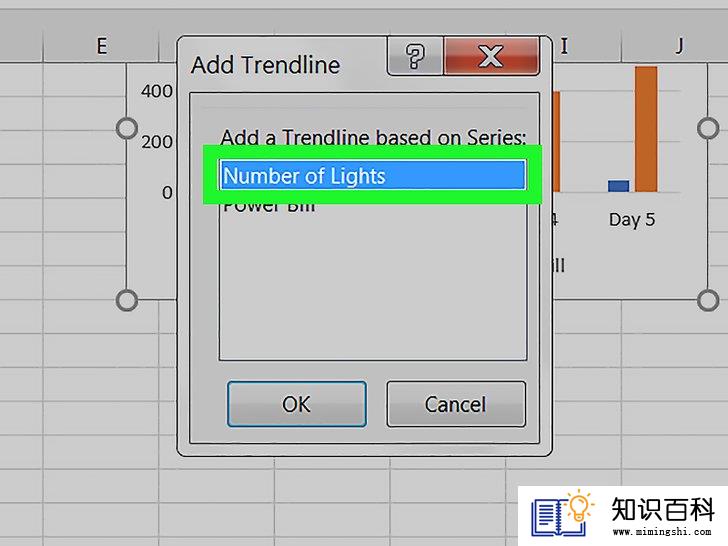Select column E header

click(x=101, y=46)
